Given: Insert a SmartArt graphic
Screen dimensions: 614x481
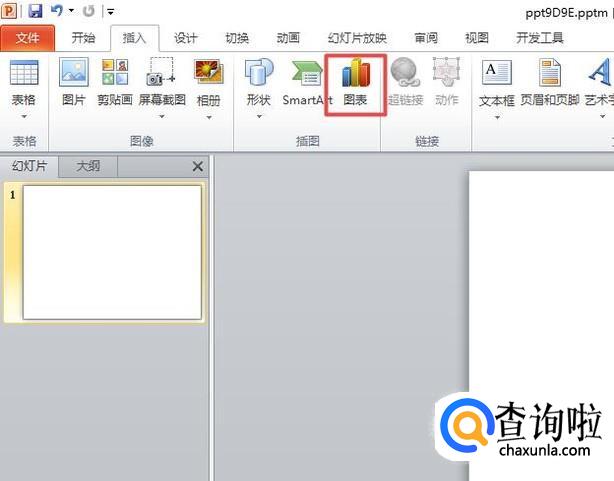Looking at the screenshot, I should 307,83.
